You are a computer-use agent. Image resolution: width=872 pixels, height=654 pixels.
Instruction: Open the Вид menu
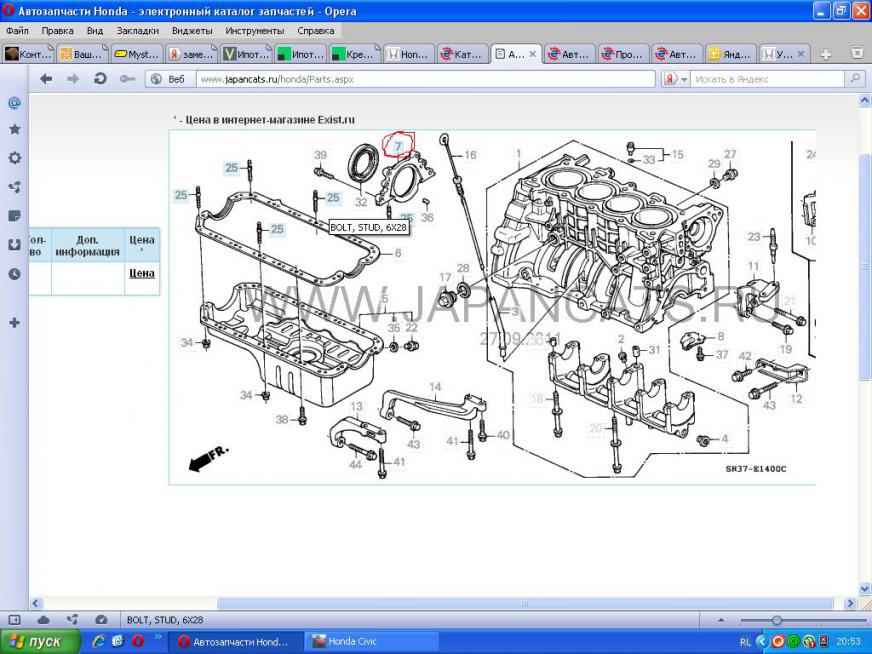(95, 31)
